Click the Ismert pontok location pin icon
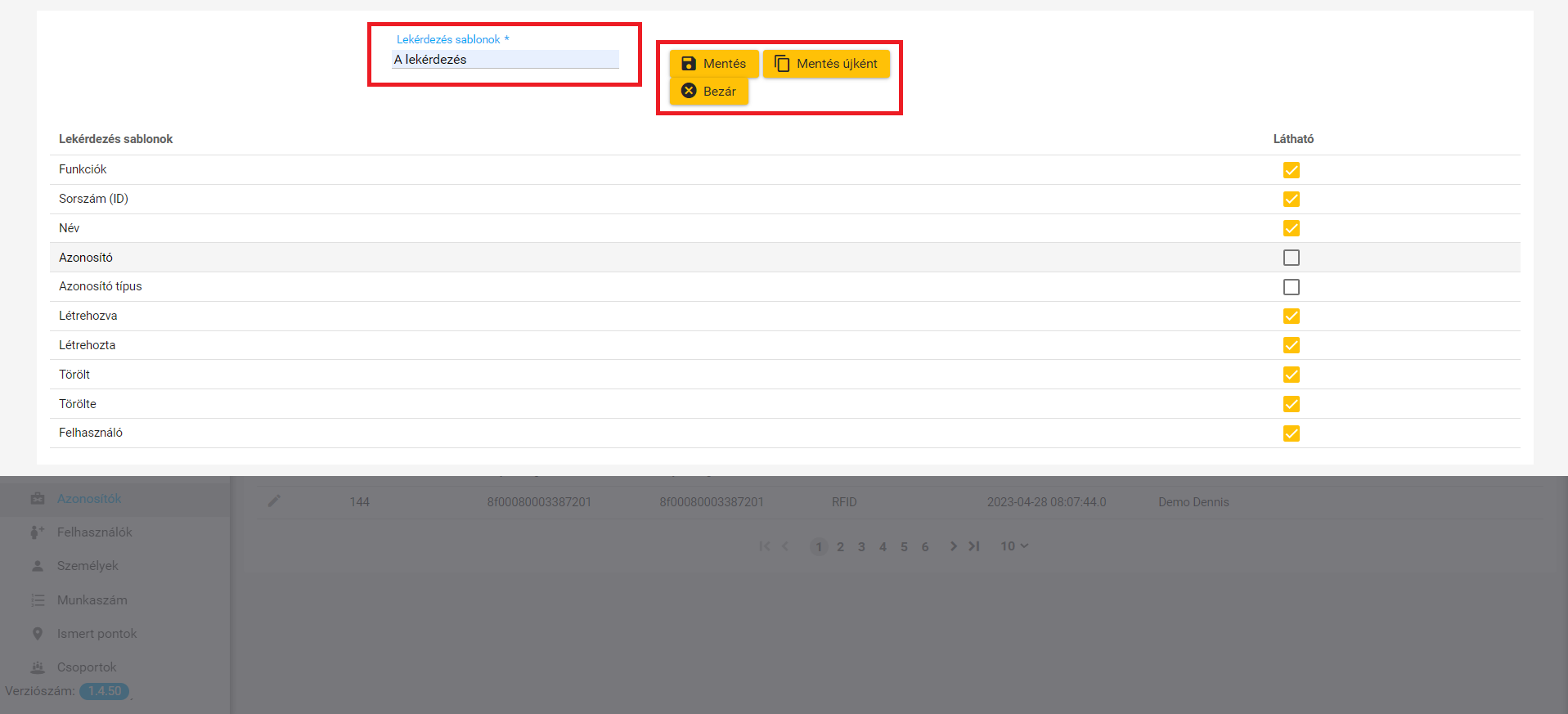 (x=38, y=634)
